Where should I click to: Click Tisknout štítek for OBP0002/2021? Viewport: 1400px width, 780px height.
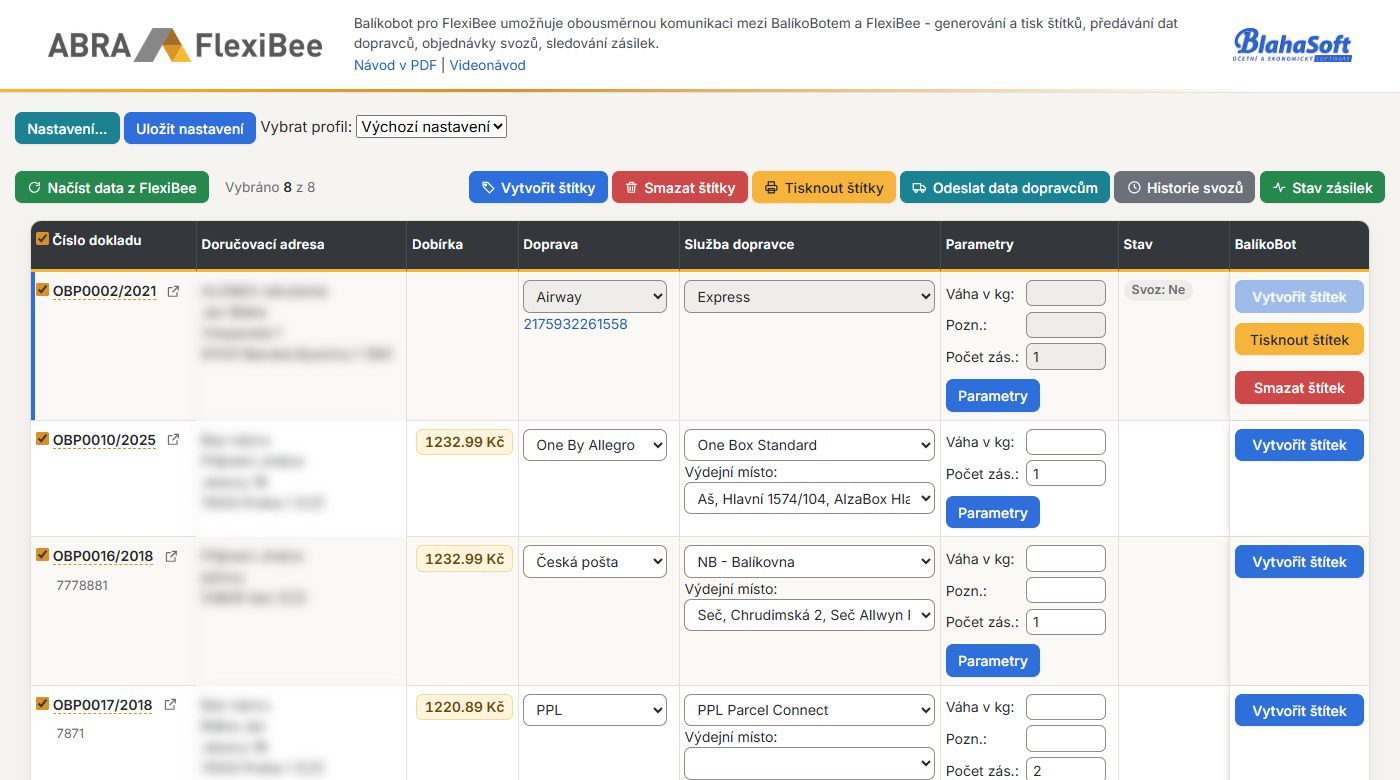coord(1299,340)
